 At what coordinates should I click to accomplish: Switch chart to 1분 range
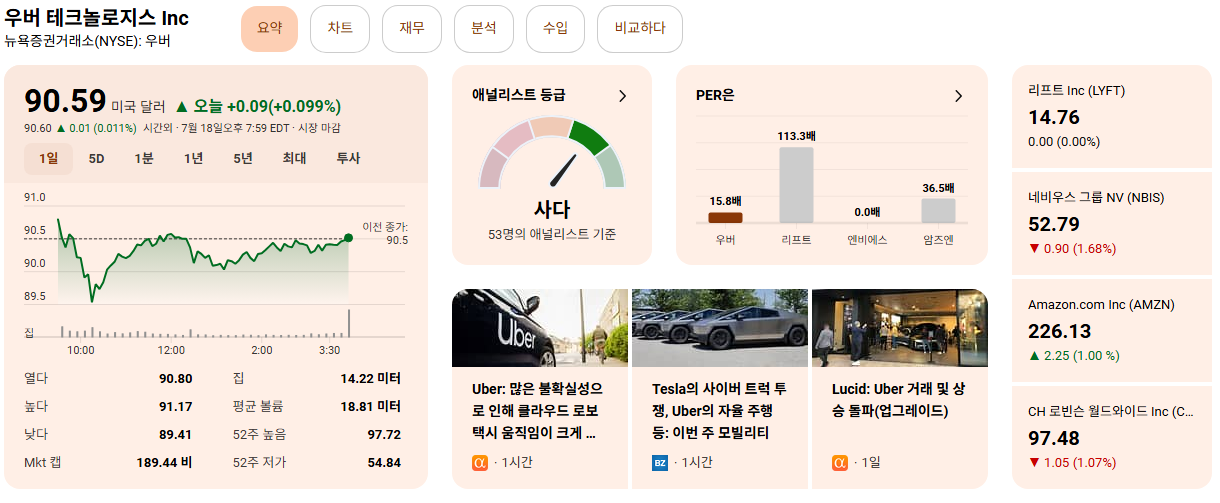coord(144,158)
